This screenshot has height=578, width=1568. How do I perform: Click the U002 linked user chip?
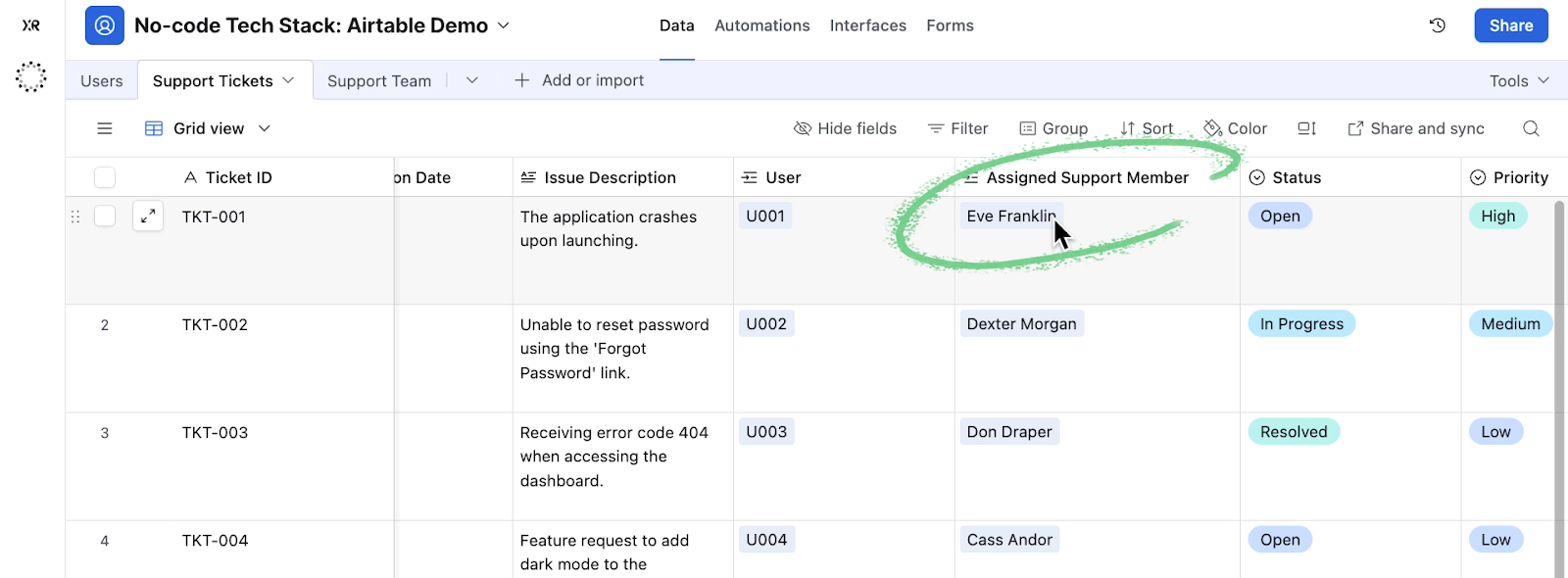[x=766, y=324]
